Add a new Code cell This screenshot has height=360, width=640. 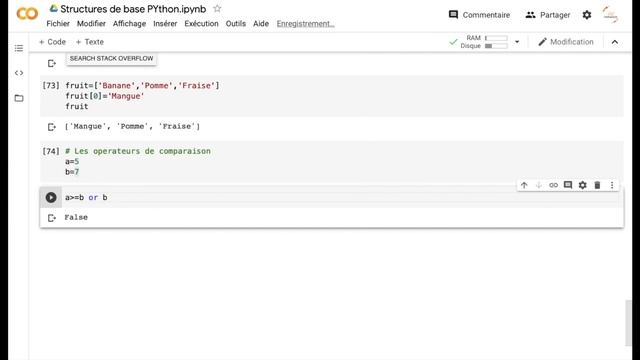click(x=52, y=42)
